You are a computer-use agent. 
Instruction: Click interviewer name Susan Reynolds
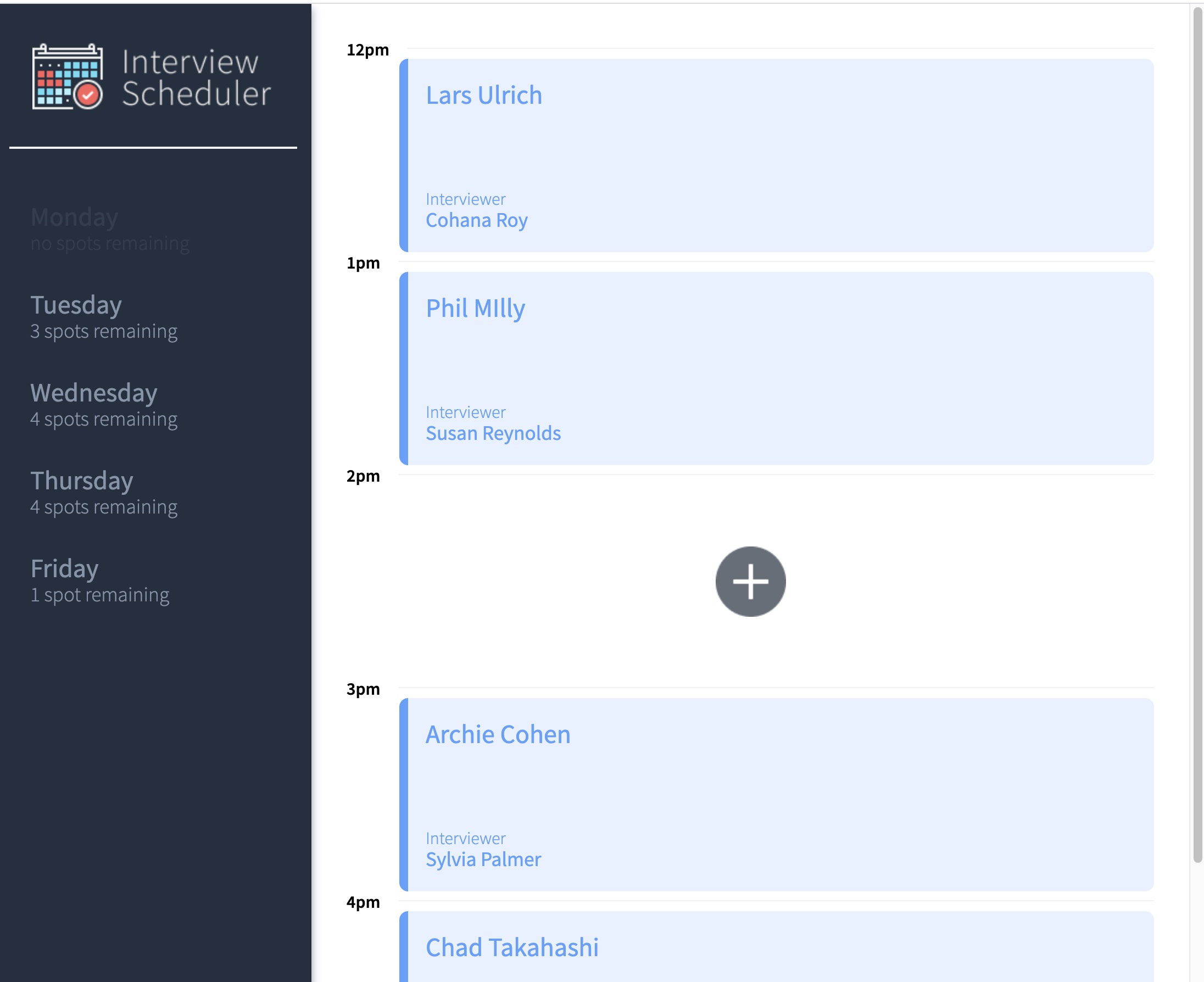click(x=493, y=433)
